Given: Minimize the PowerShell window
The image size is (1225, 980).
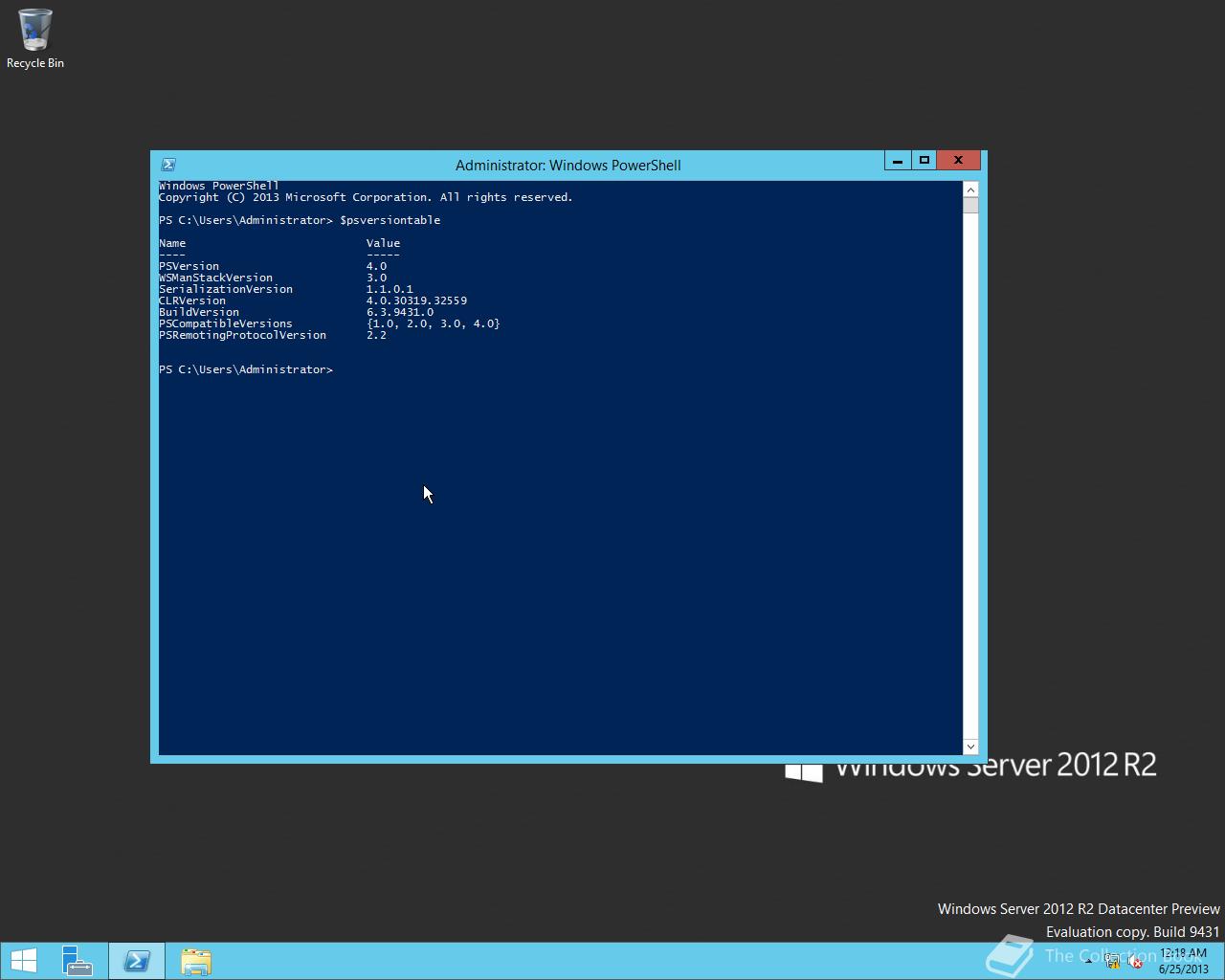Looking at the screenshot, I should (898, 161).
